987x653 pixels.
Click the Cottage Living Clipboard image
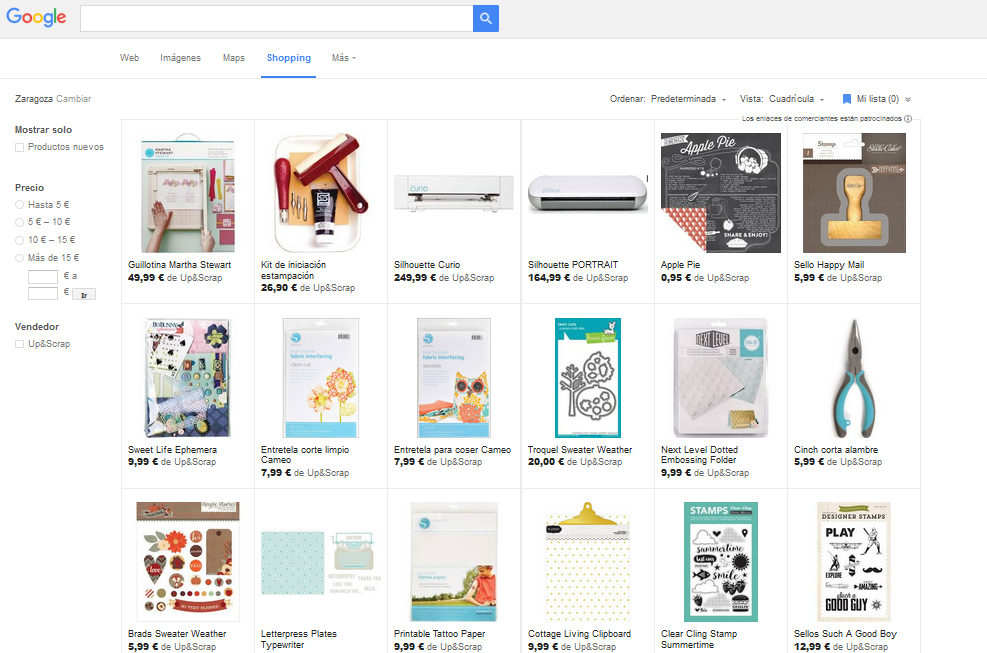(x=588, y=562)
